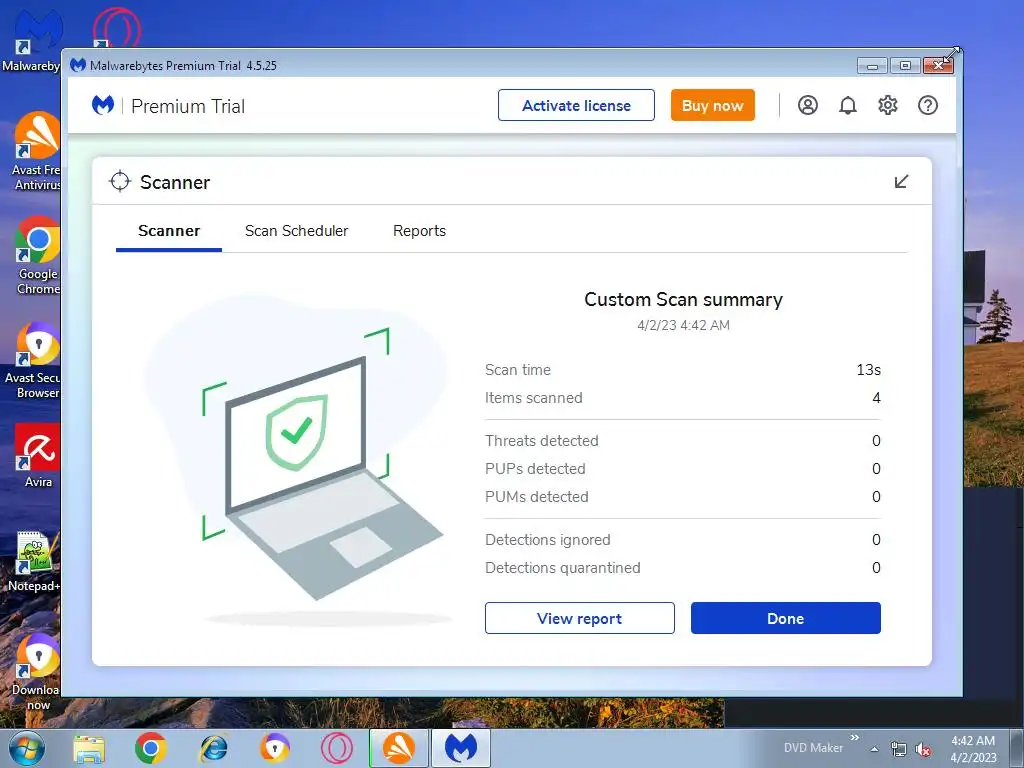Open notifications bell in Malwarebytes
Screen dimensions: 1024x768
click(x=848, y=105)
